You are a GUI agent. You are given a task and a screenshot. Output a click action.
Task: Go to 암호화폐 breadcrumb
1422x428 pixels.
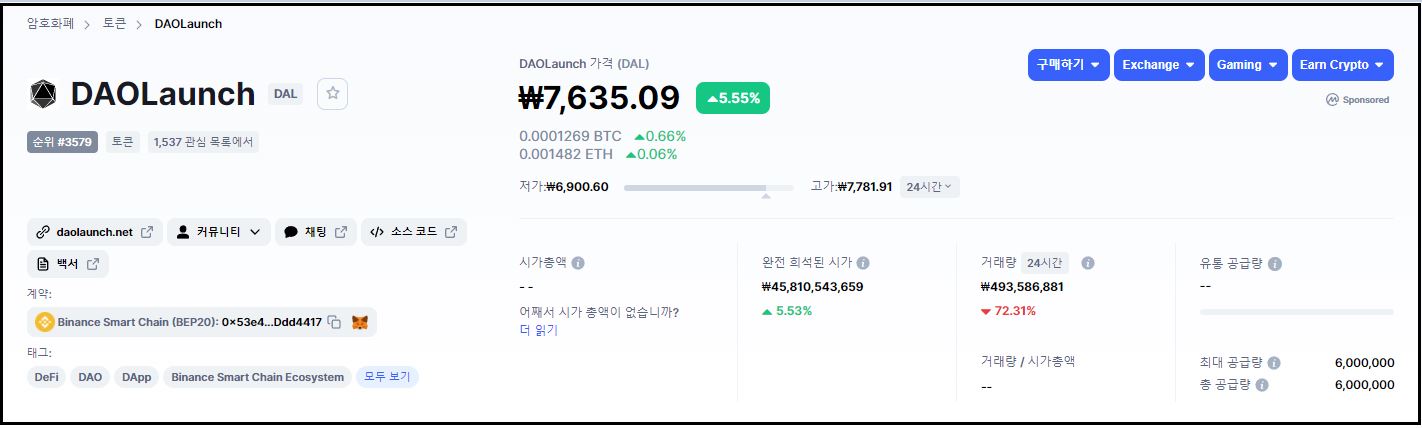coord(51,23)
